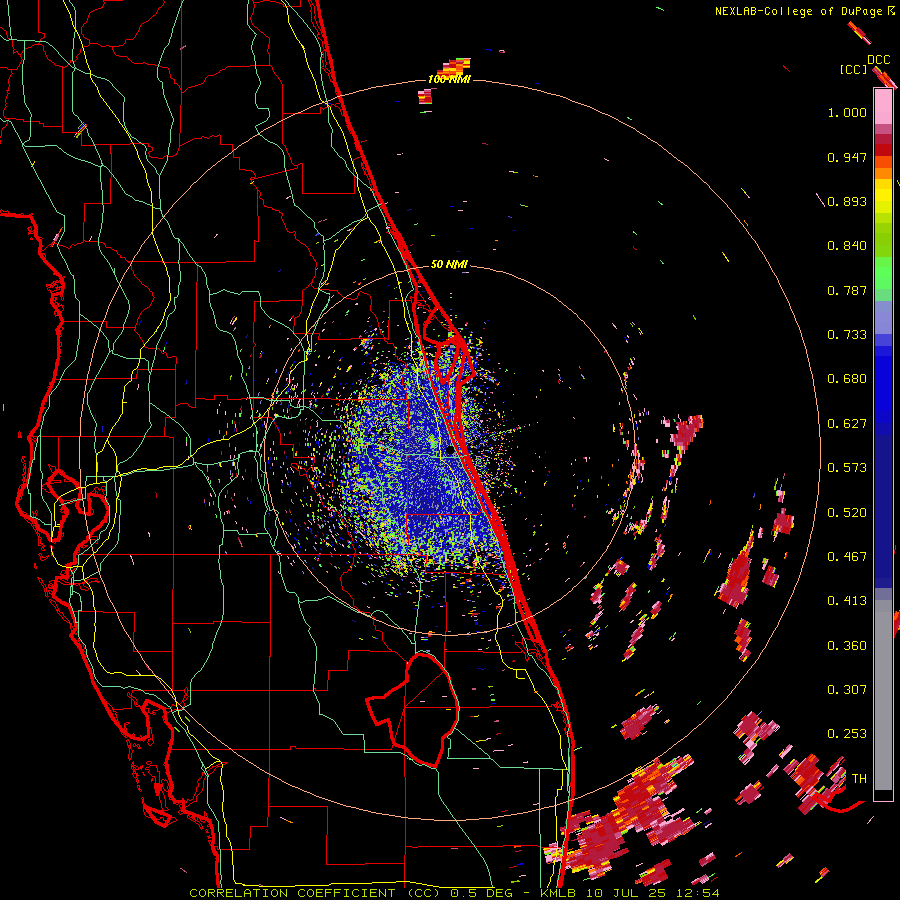This screenshot has width=900, height=900.
Task: Click the 0.307 scale value
Action: 847,690
